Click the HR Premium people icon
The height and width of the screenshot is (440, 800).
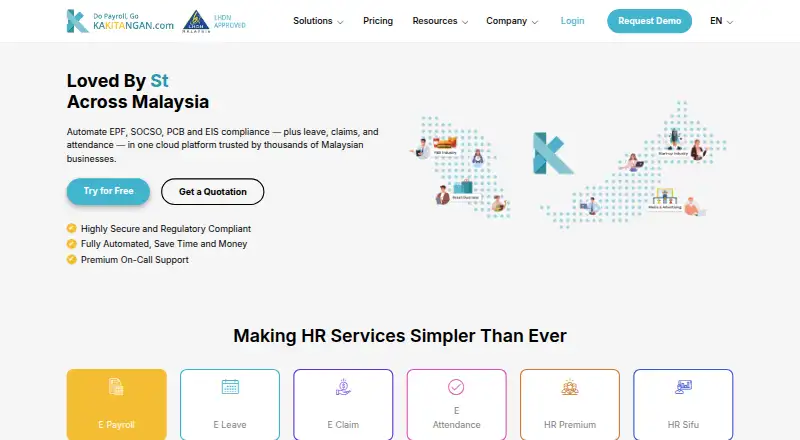[570, 387]
